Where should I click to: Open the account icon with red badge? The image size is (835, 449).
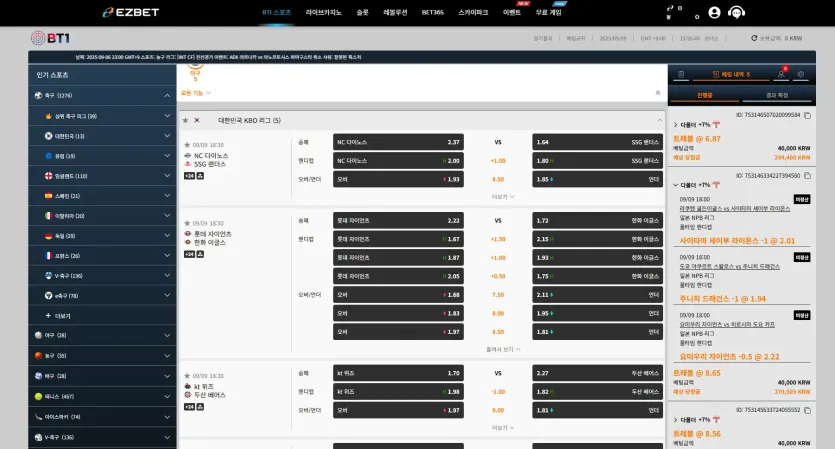tap(781, 75)
